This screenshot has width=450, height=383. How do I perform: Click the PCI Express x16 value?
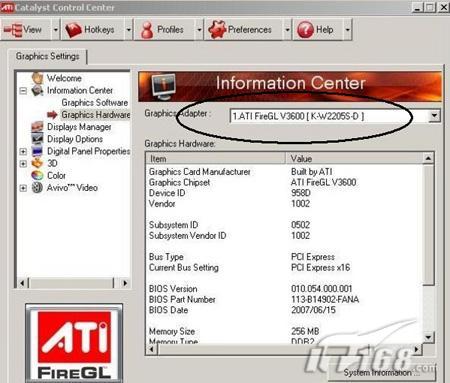click(320, 267)
